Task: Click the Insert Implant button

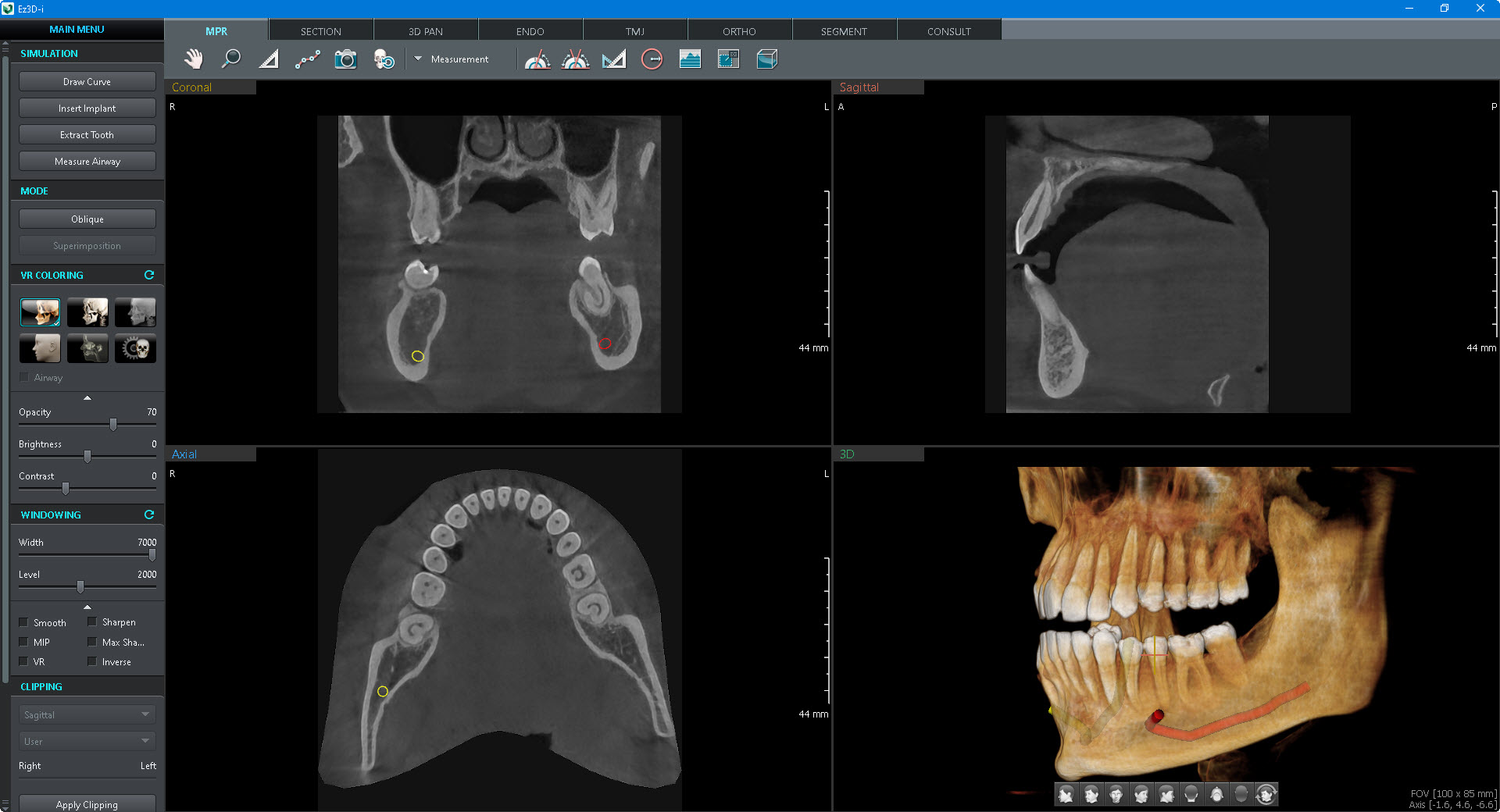Action: tap(87, 108)
